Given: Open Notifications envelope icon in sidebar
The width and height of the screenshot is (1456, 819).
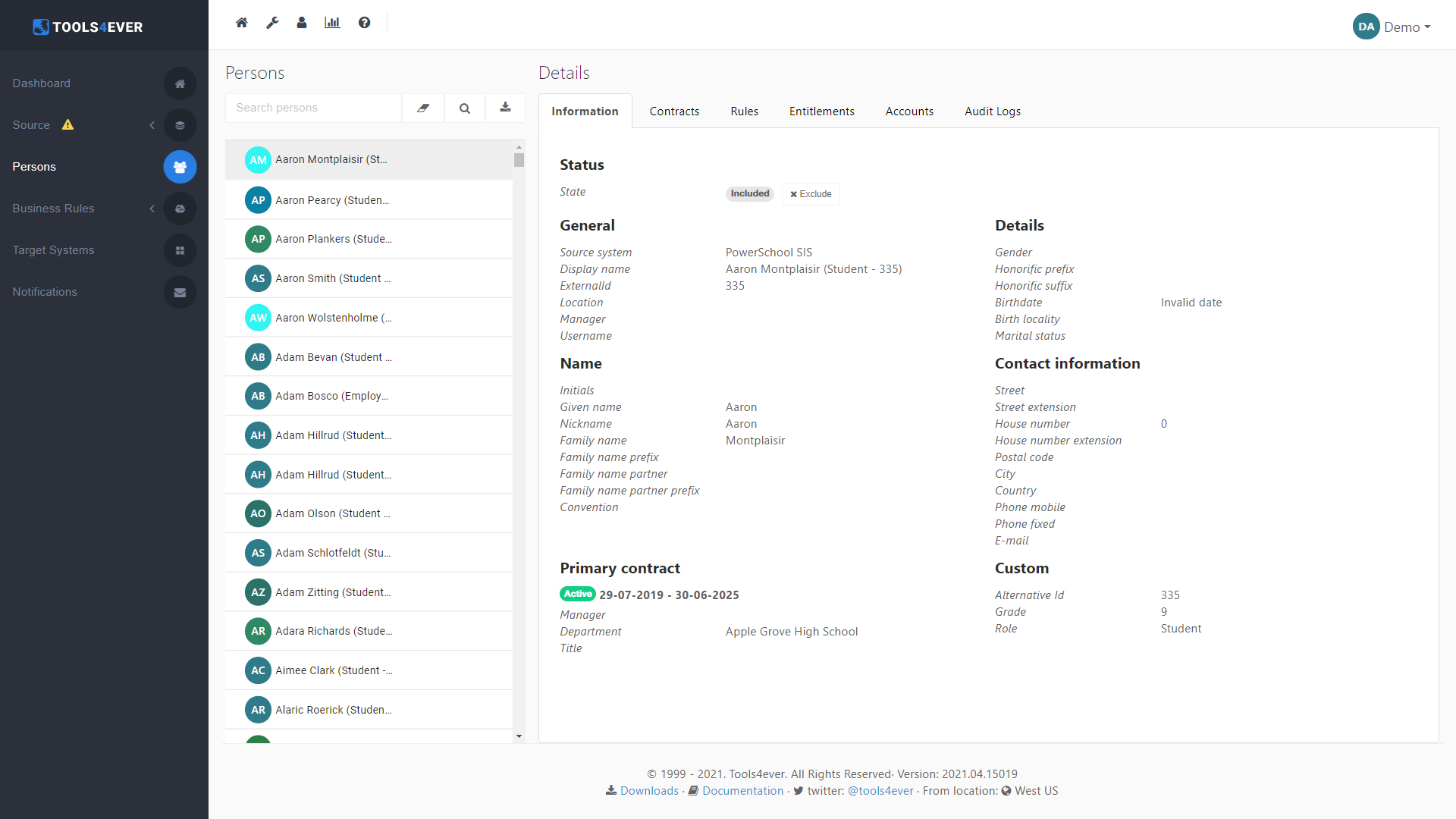Looking at the screenshot, I should click(x=180, y=292).
